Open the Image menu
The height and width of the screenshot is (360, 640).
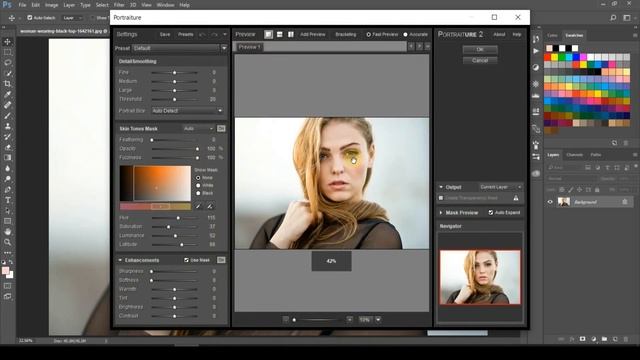tap(51, 5)
